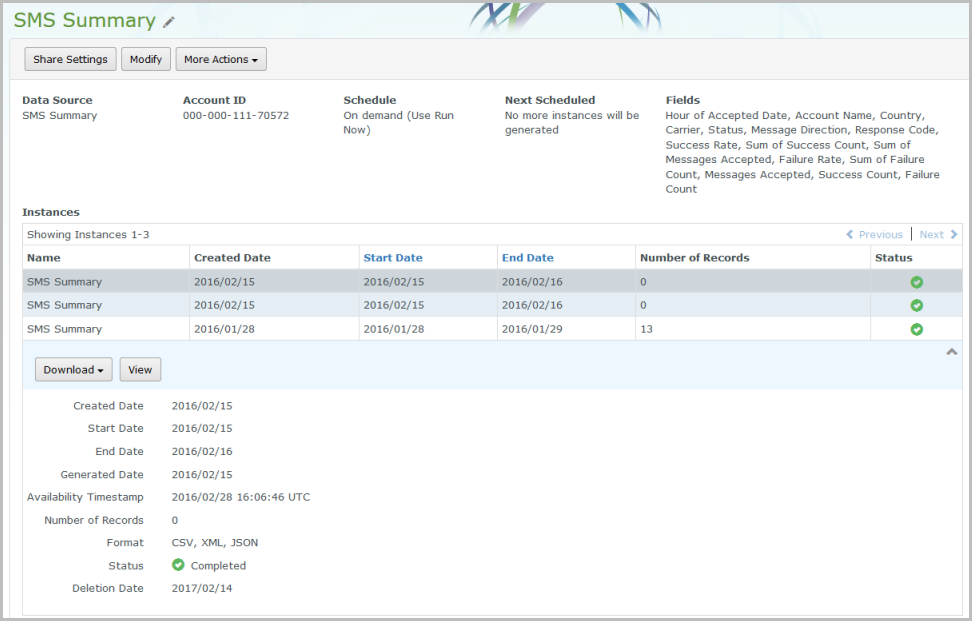Click the pencil edit icon beside SMS Summary title
Screen dimensions: 972x621
coord(169,22)
